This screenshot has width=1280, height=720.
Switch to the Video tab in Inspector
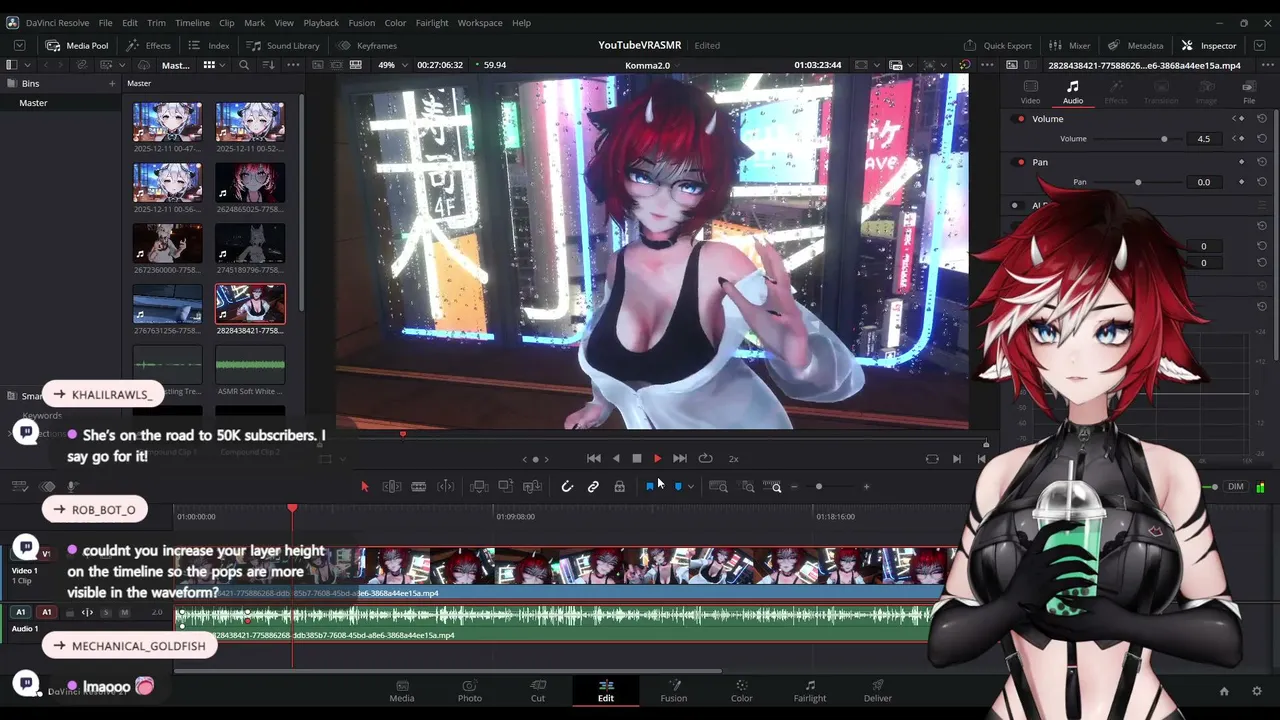[x=1030, y=93]
